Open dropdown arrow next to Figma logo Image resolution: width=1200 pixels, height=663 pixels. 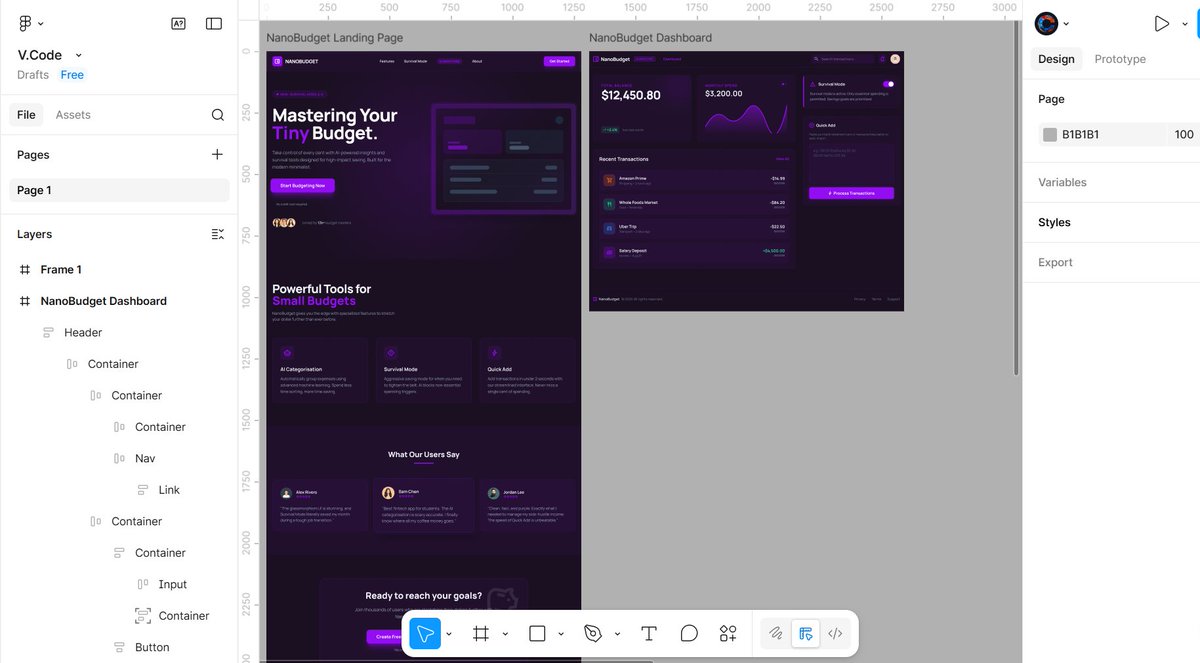41,24
